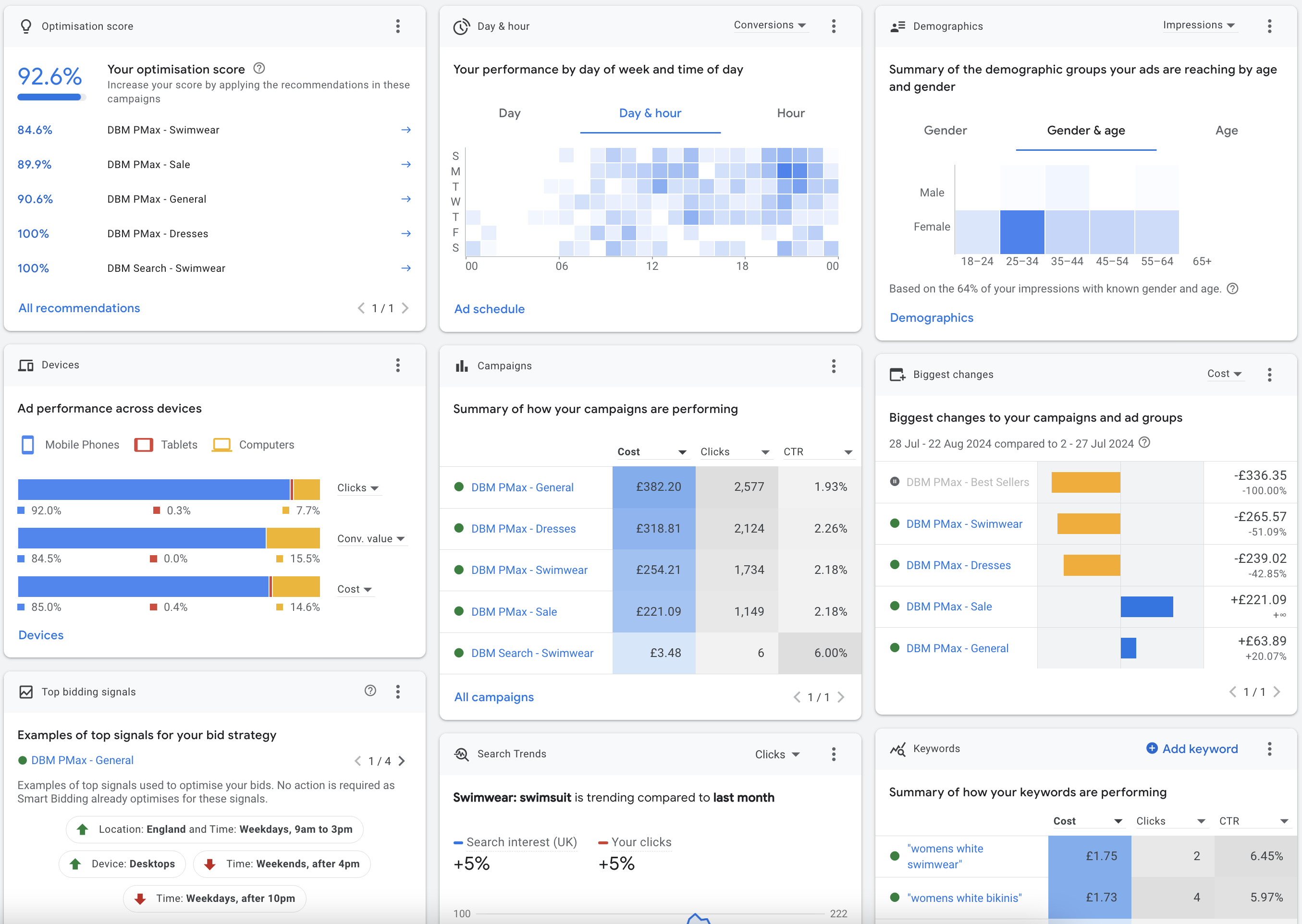This screenshot has width=1302, height=924.
Task: Open All recommendations link
Action: (x=79, y=308)
